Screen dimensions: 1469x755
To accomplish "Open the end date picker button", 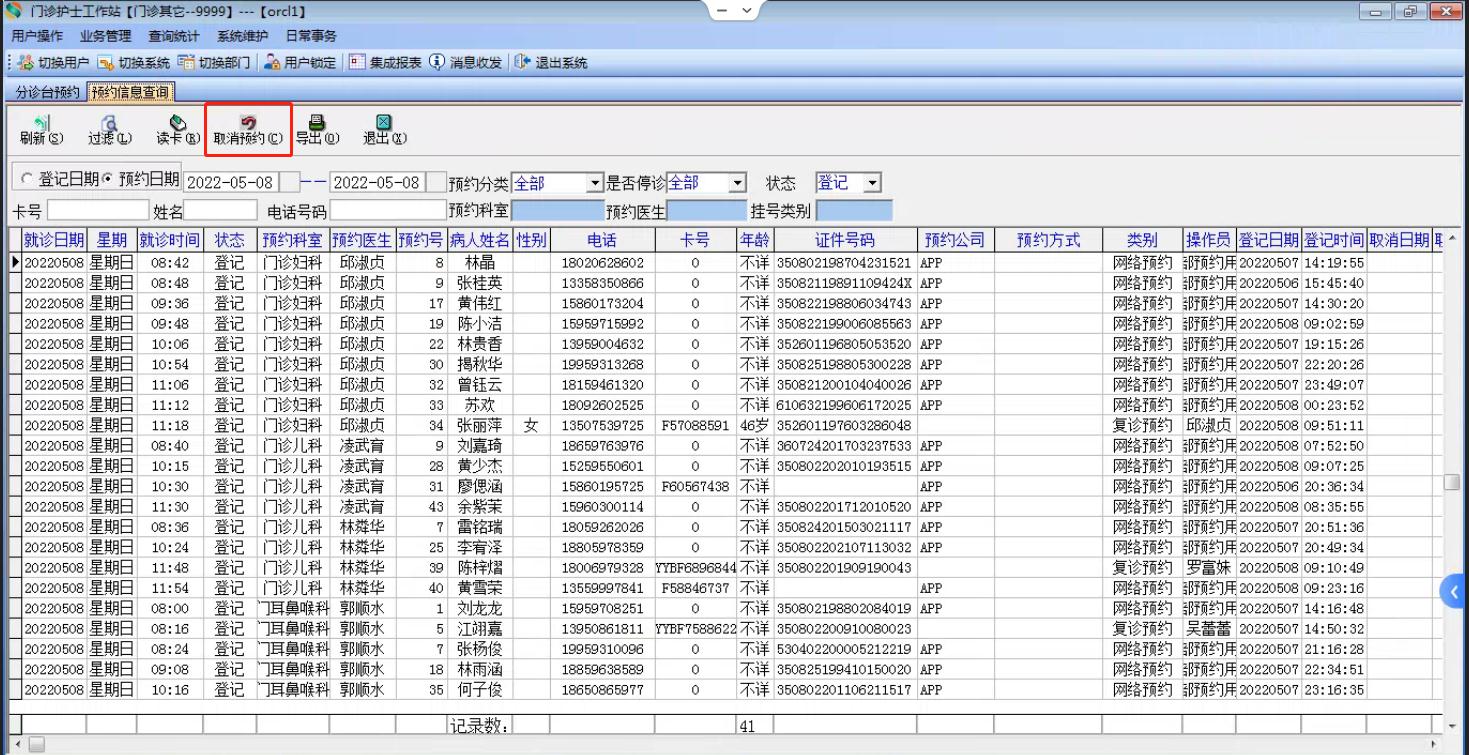I will 436,183.
